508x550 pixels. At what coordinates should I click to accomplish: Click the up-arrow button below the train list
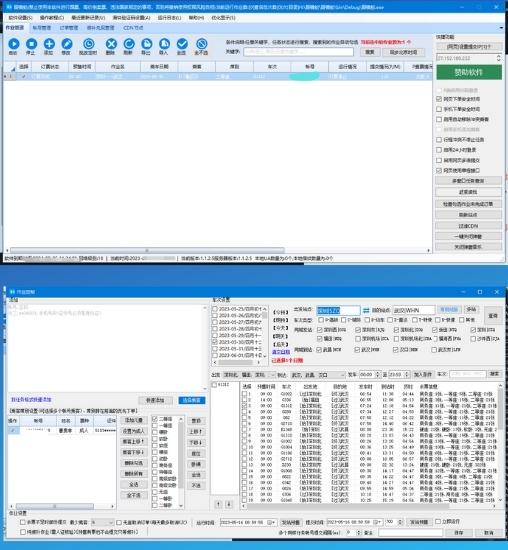pos(218,504)
